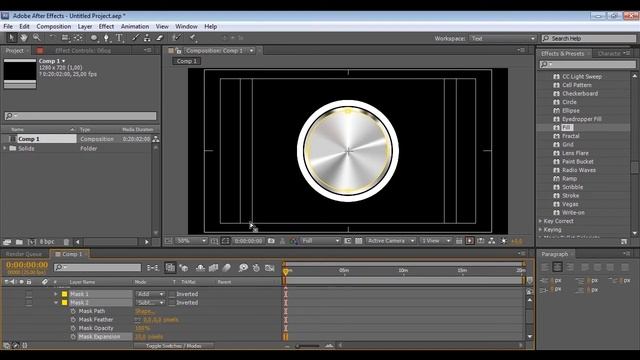Image resolution: width=640 pixels, height=360 pixels.
Task: Toggle the Mask Expansion stopwatch
Action: (x=73, y=337)
